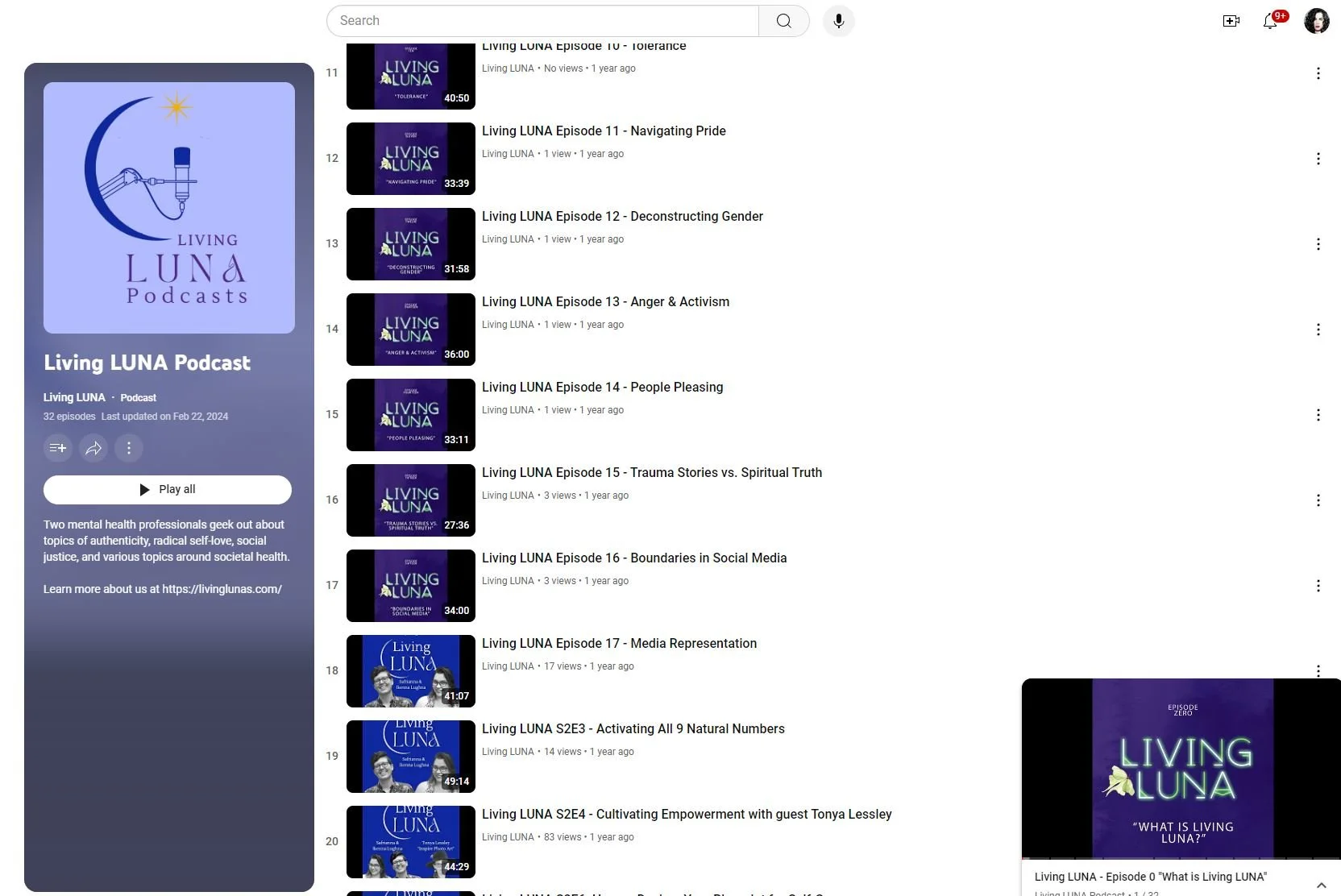Share the Living LUNA Podcast playlist
The height and width of the screenshot is (896, 1341).
(93, 448)
